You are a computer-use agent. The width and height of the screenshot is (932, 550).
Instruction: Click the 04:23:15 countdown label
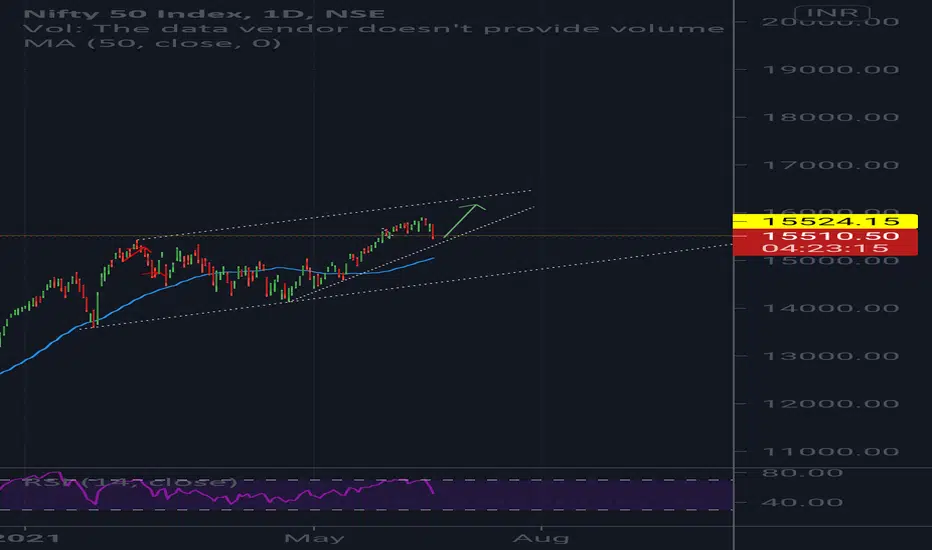[x=826, y=248]
